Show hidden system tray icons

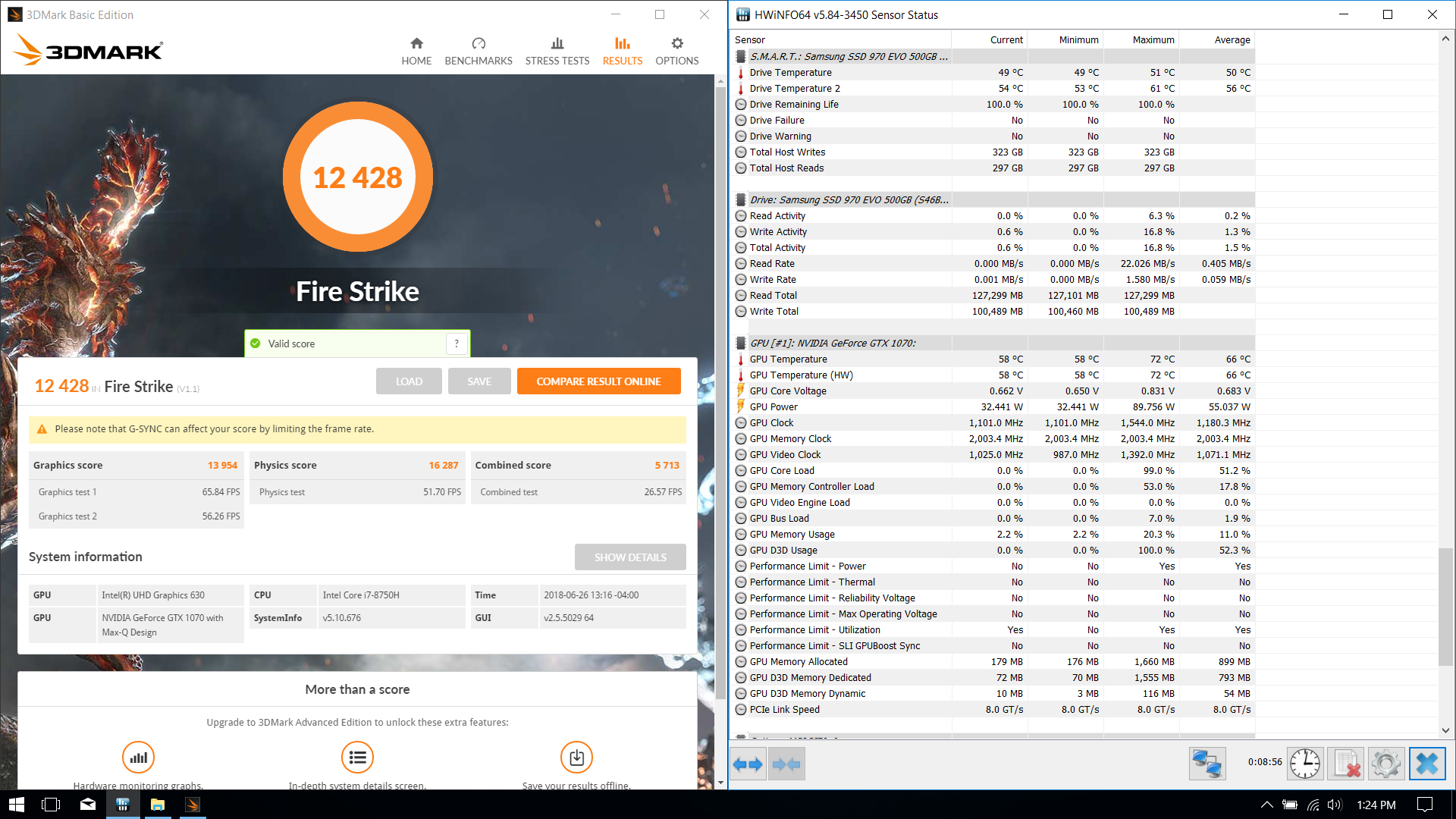pos(1266,805)
